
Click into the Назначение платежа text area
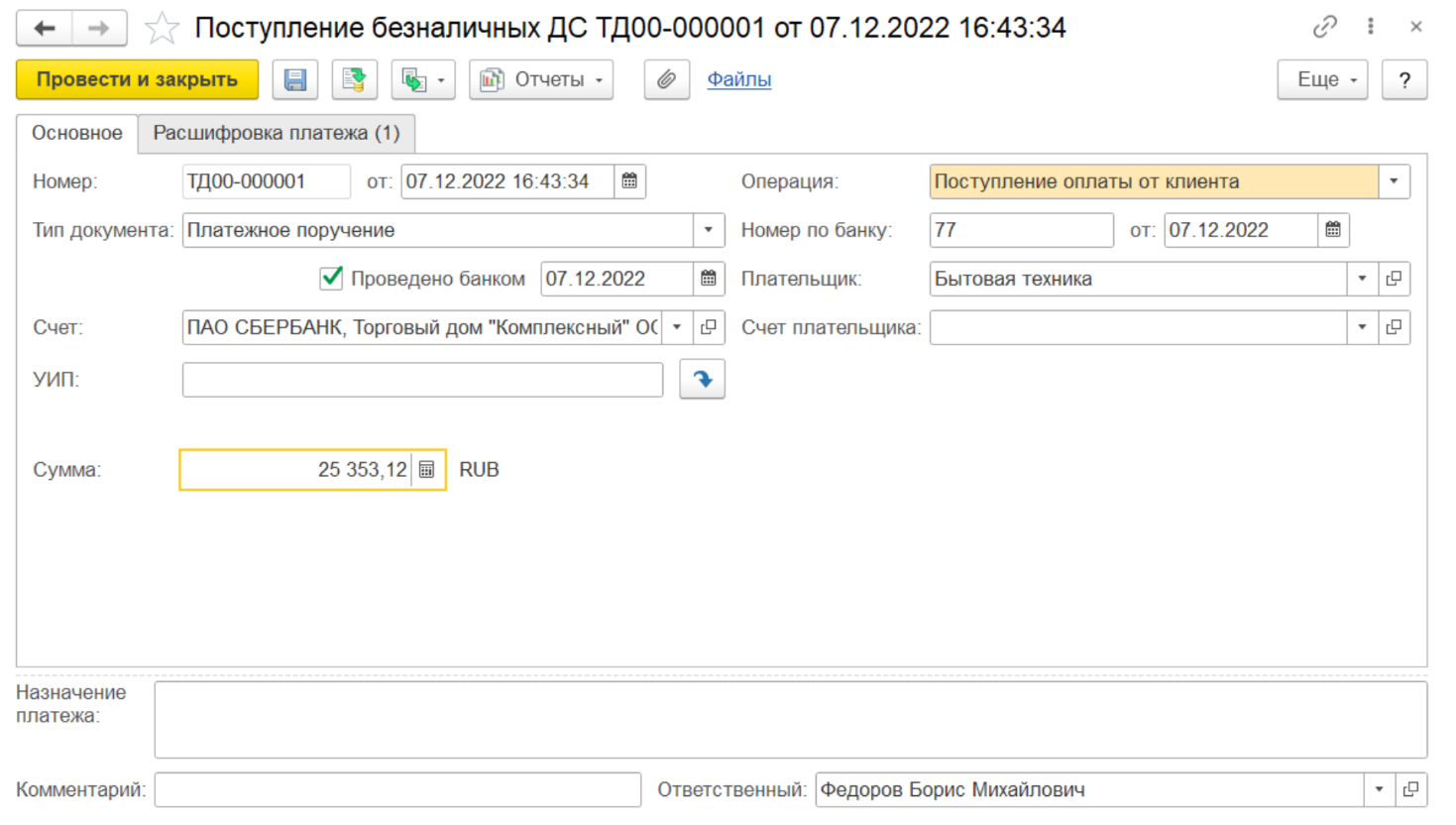(790, 719)
